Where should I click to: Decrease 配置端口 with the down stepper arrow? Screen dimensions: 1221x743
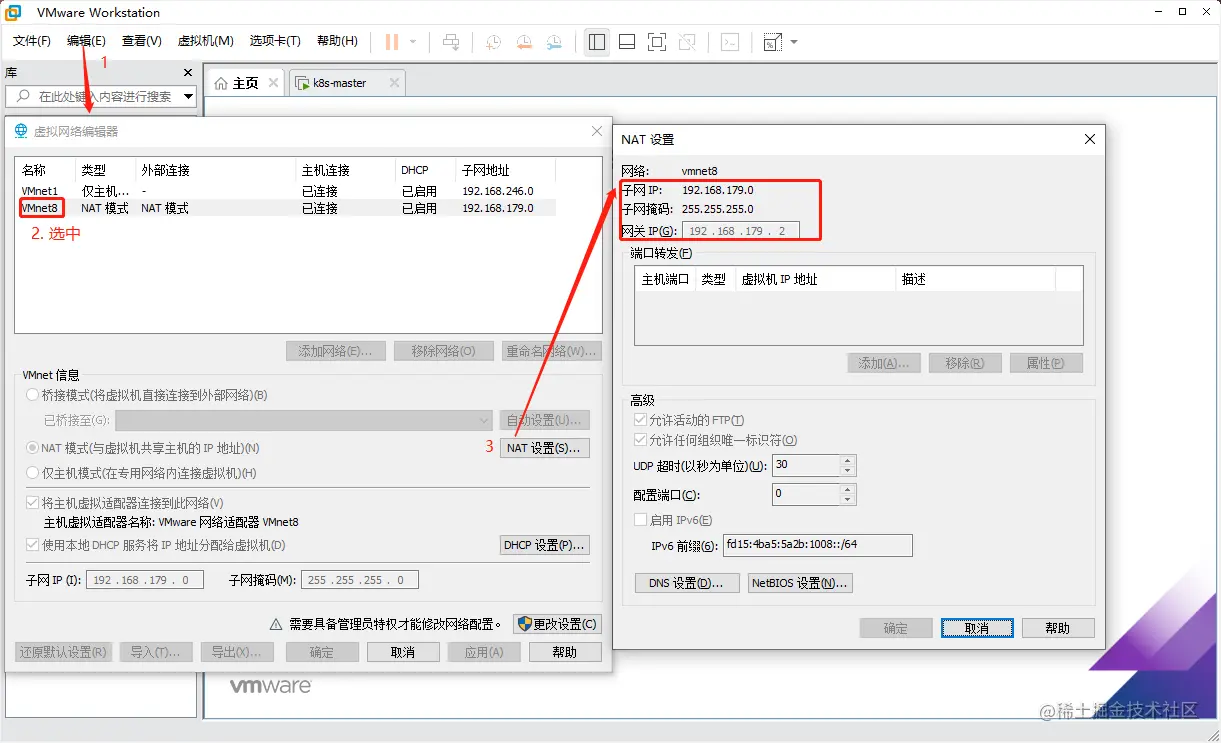click(x=848, y=500)
